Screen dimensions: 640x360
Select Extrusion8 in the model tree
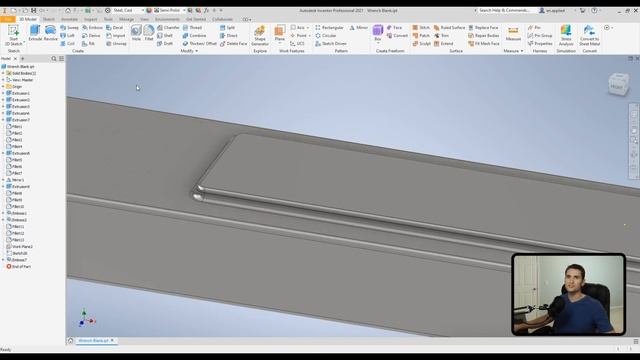click(x=18, y=153)
